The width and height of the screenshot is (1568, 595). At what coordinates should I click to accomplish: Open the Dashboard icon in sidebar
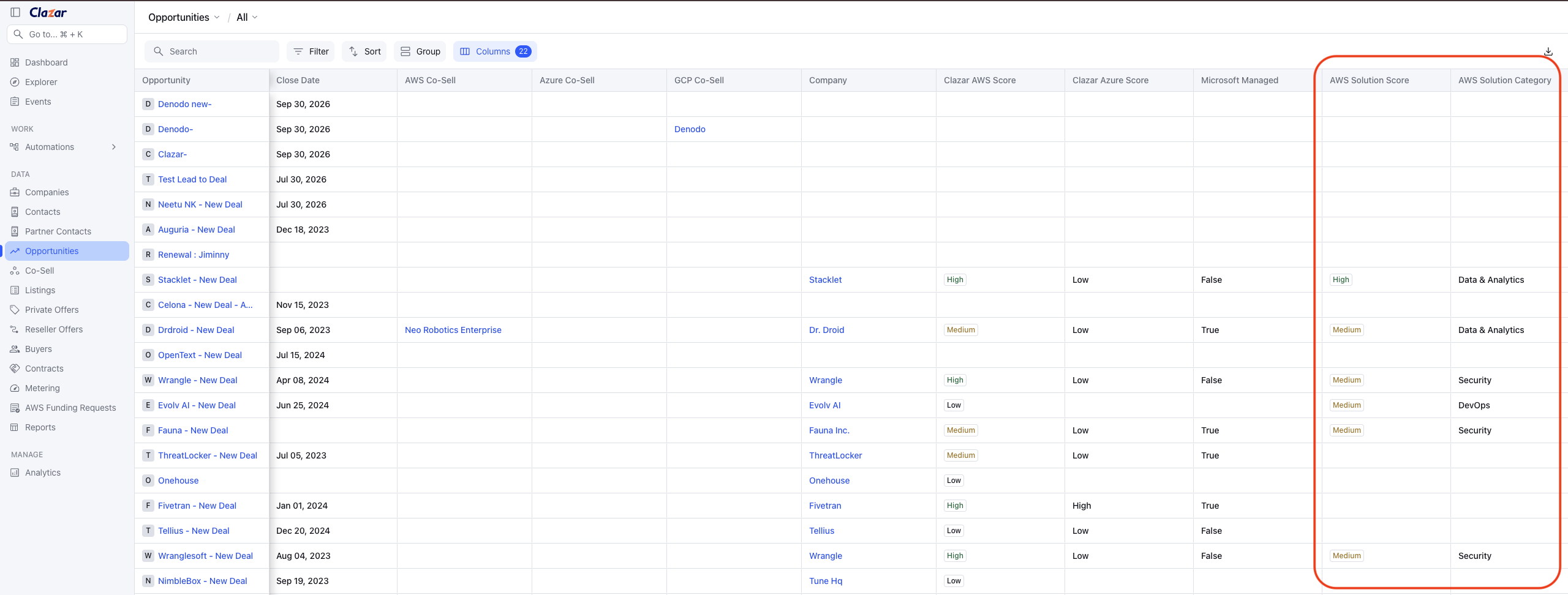tap(15, 62)
